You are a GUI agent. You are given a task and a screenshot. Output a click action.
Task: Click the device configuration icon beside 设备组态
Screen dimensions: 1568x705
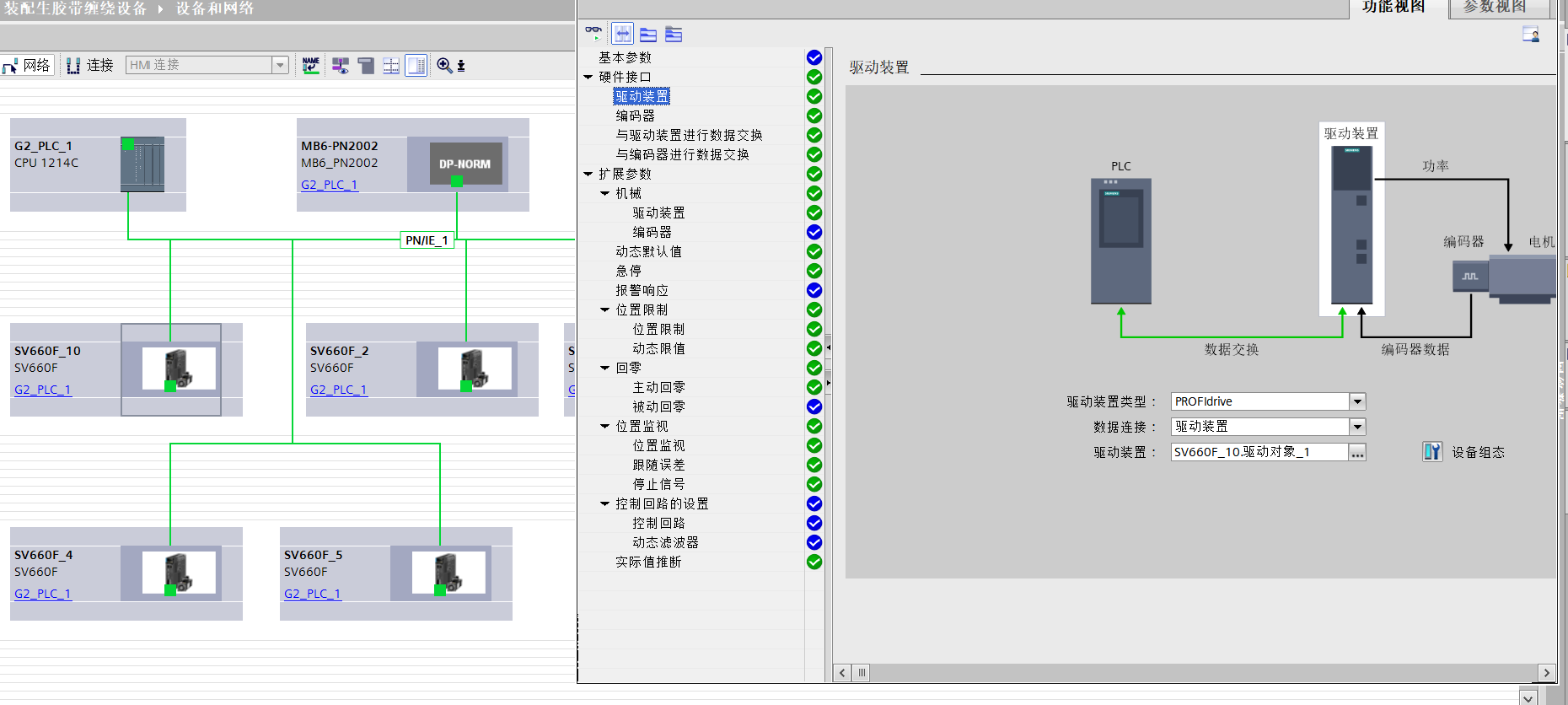click(1432, 452)
